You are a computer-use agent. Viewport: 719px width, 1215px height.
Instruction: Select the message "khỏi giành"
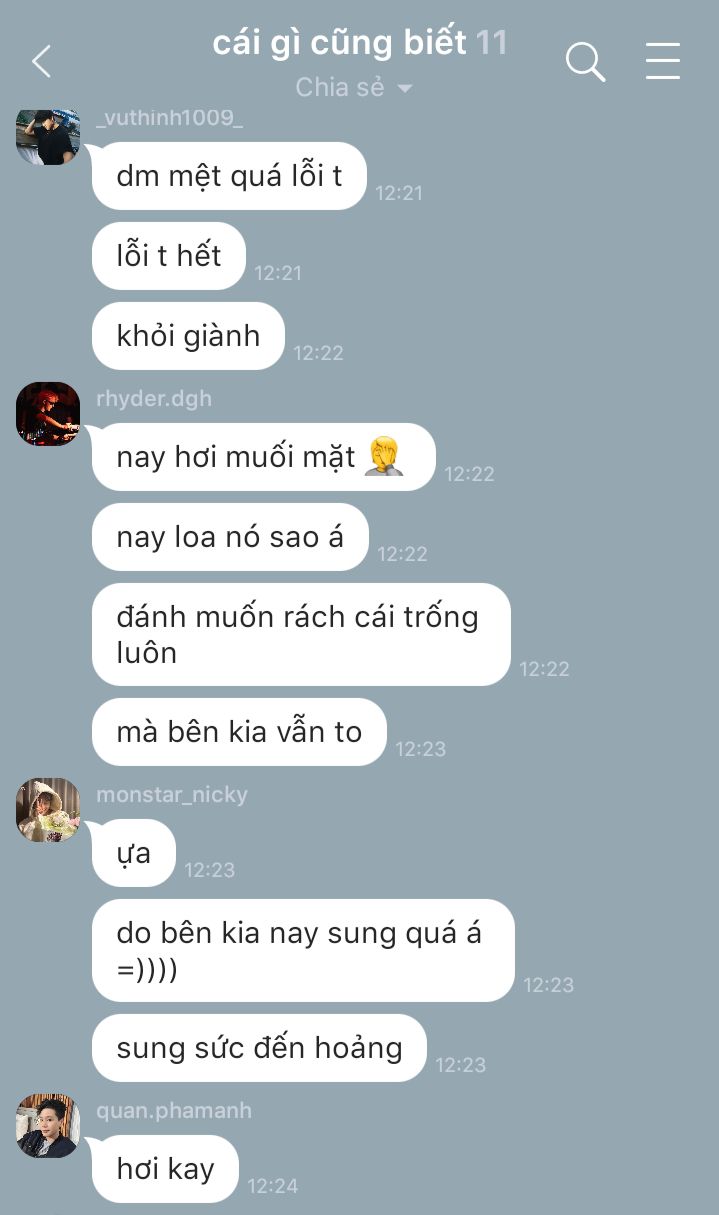[188, 336]
